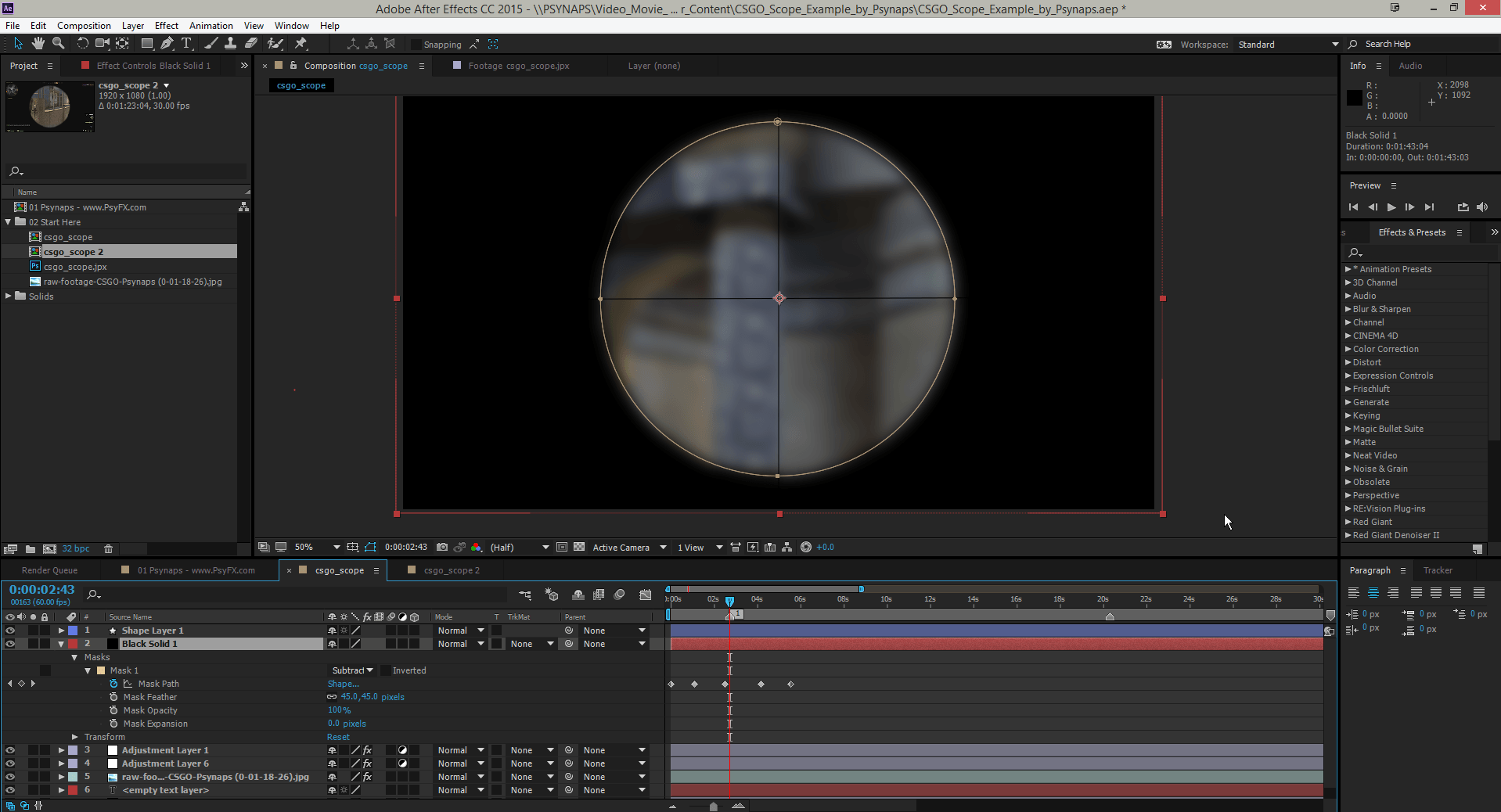Expand the Blur & Sharpen effects category
1501x812 pixels.
coord(1348,309)
